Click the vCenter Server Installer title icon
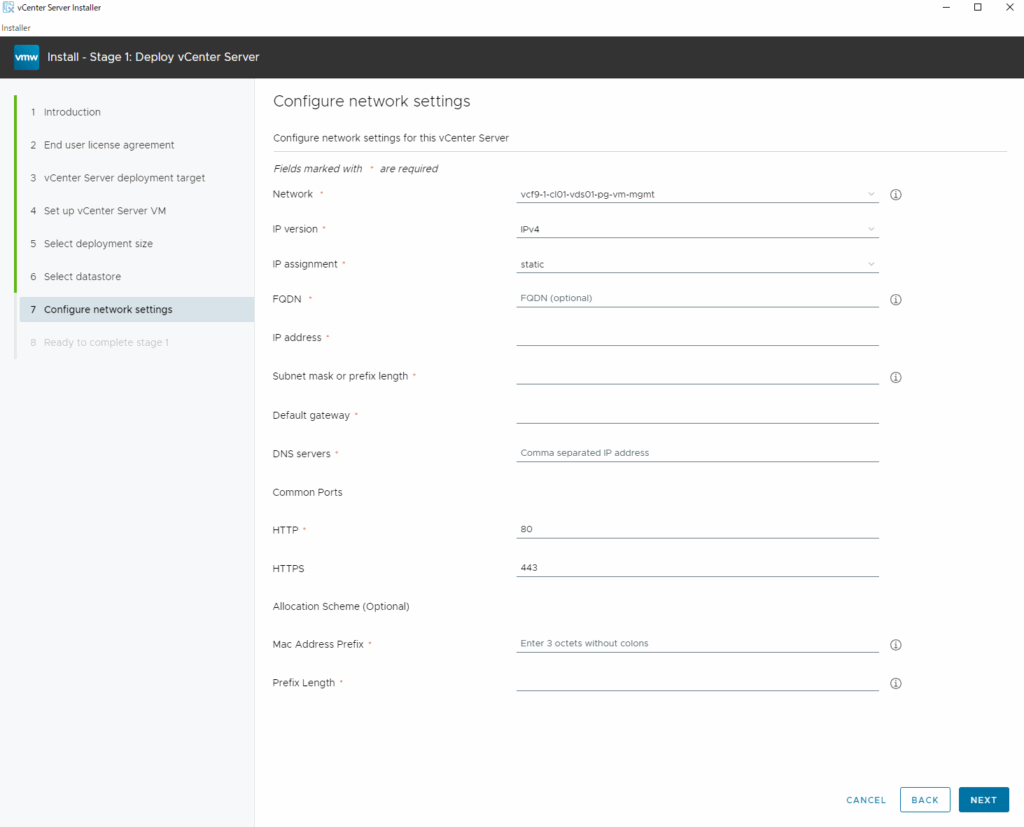 click(8, 8)
